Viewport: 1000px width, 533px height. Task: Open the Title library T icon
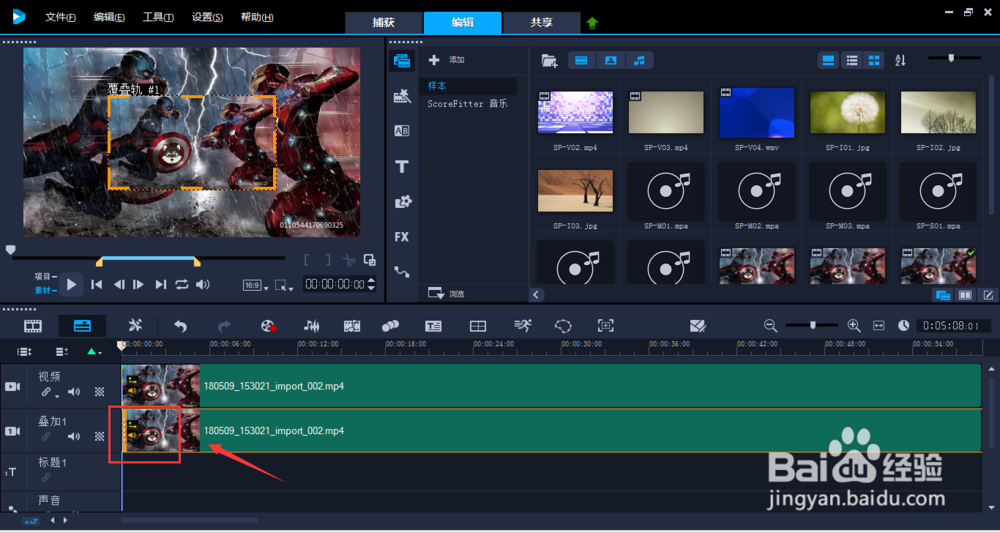coord(402,166)
